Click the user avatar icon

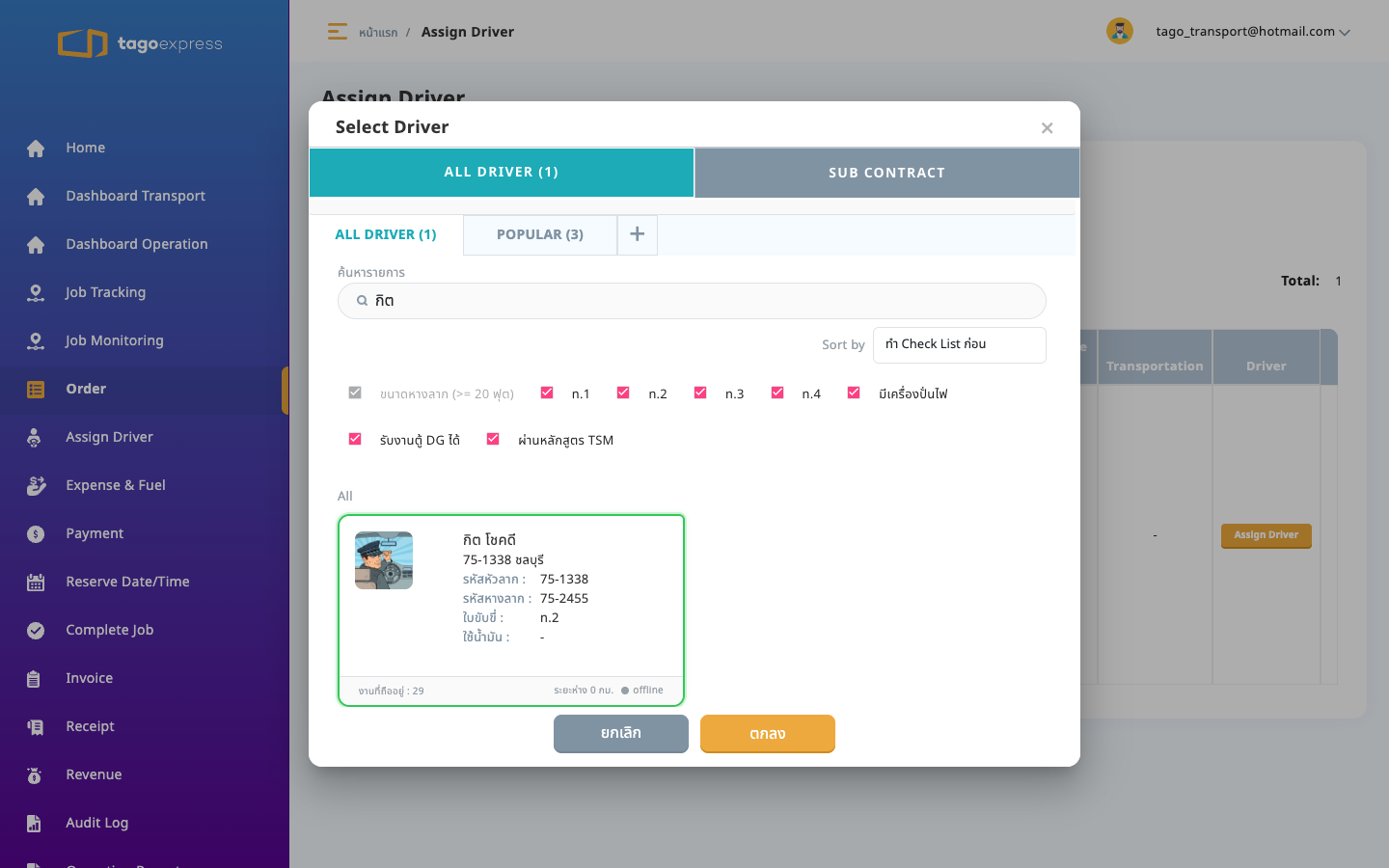(x=1119, y=31)
